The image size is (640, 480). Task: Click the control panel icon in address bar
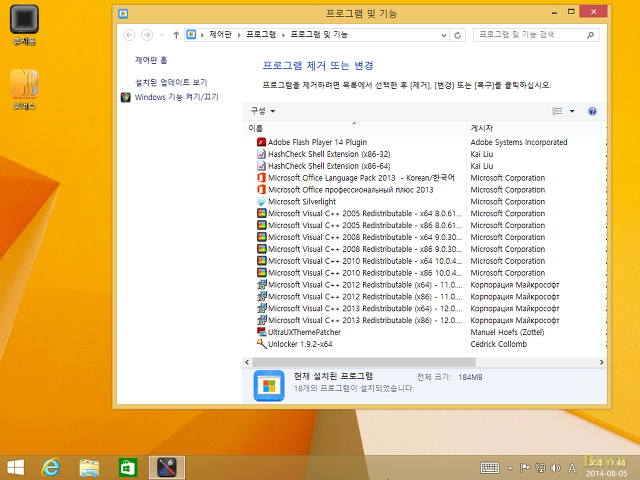[191, 35]
